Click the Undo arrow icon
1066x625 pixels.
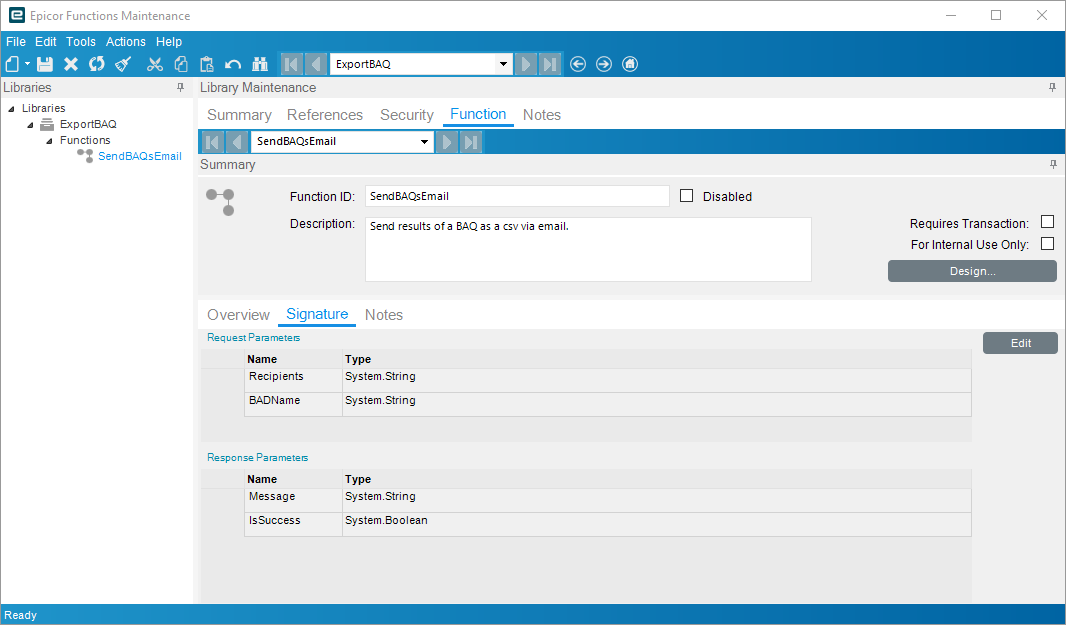click(x=233, y=64)
